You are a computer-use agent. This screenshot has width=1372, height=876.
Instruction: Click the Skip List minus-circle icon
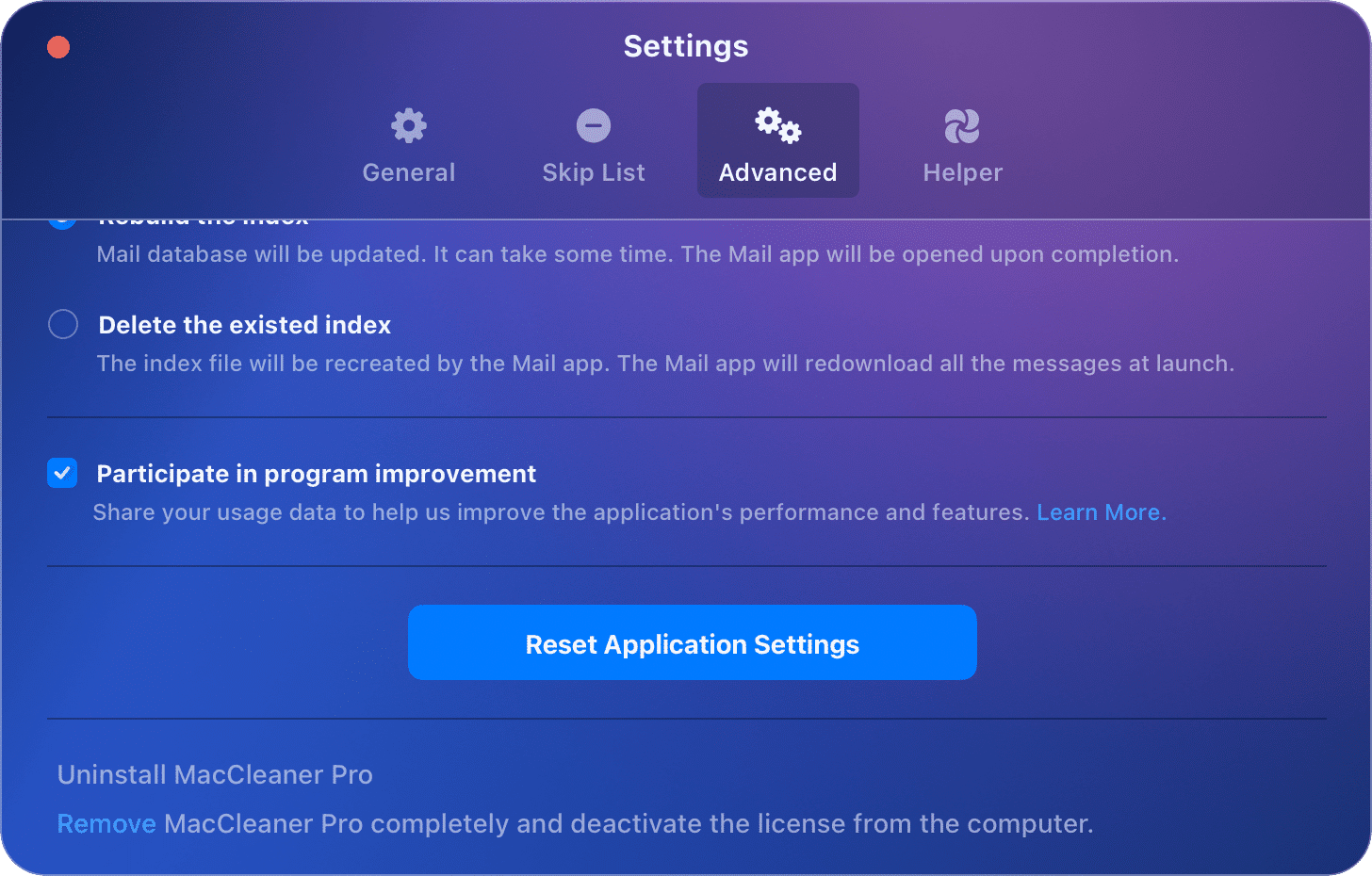click(593, 124)
